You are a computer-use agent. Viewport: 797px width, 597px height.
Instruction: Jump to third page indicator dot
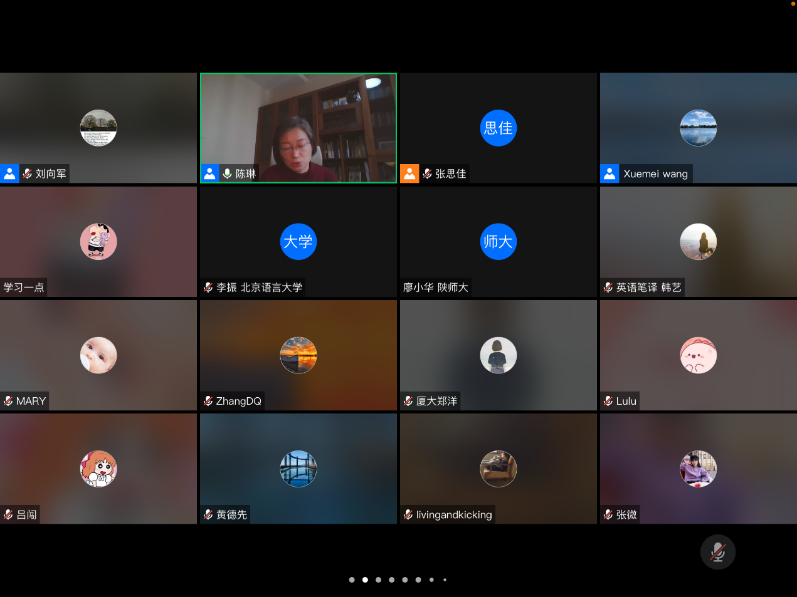point(378,579)
